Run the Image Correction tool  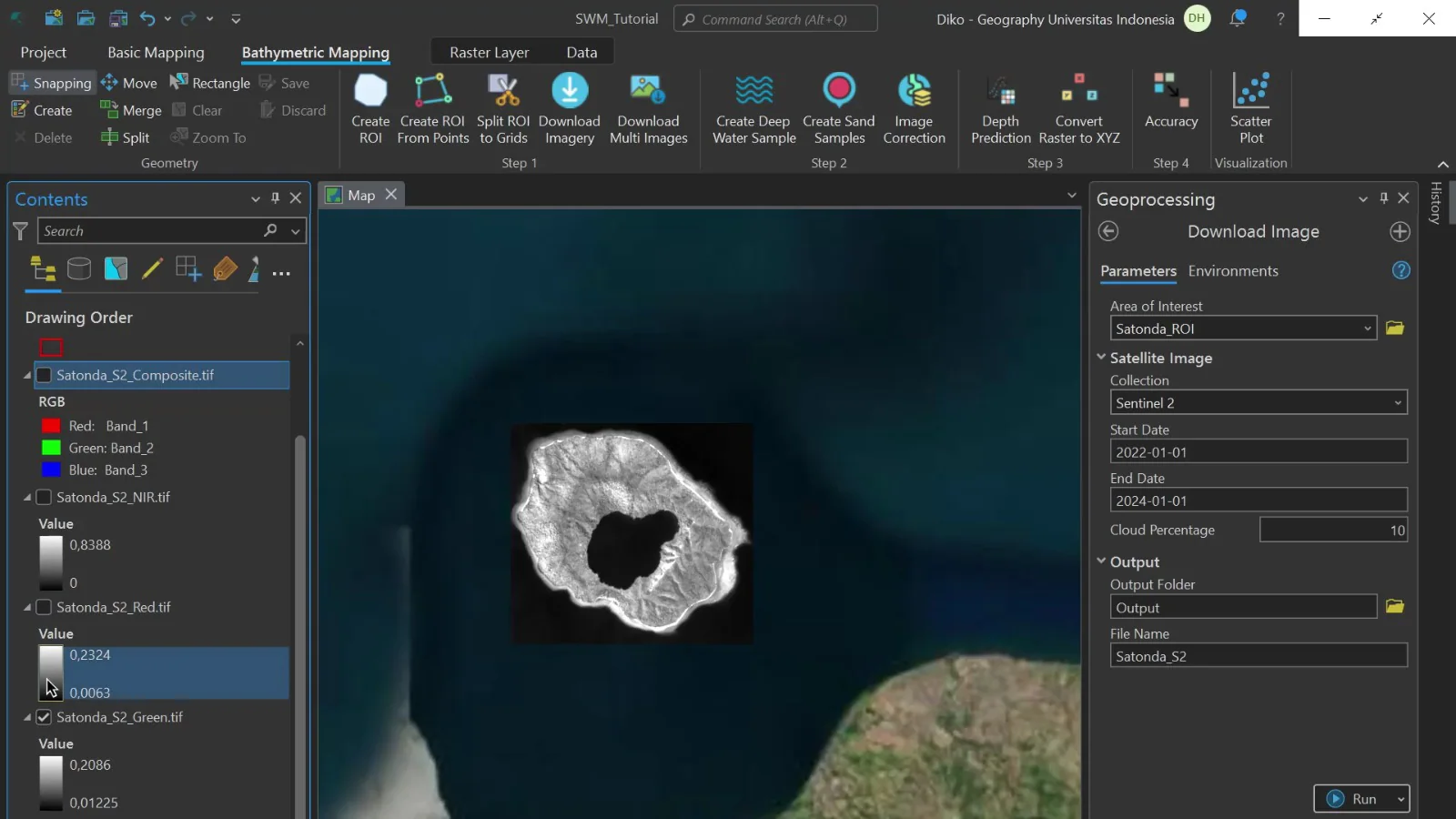(x=914, y=109)
